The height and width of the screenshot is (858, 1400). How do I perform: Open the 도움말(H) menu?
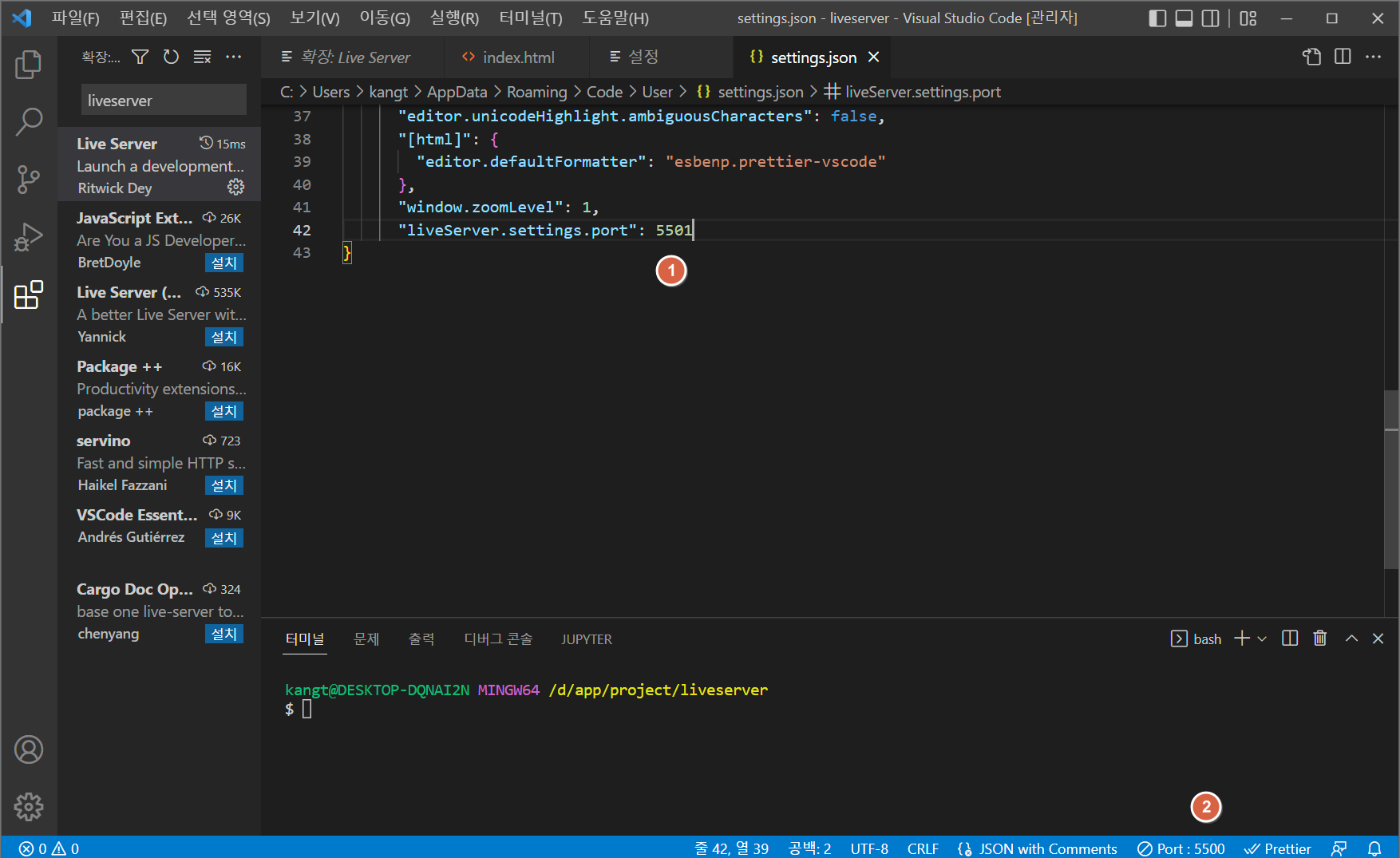point(615,18)
